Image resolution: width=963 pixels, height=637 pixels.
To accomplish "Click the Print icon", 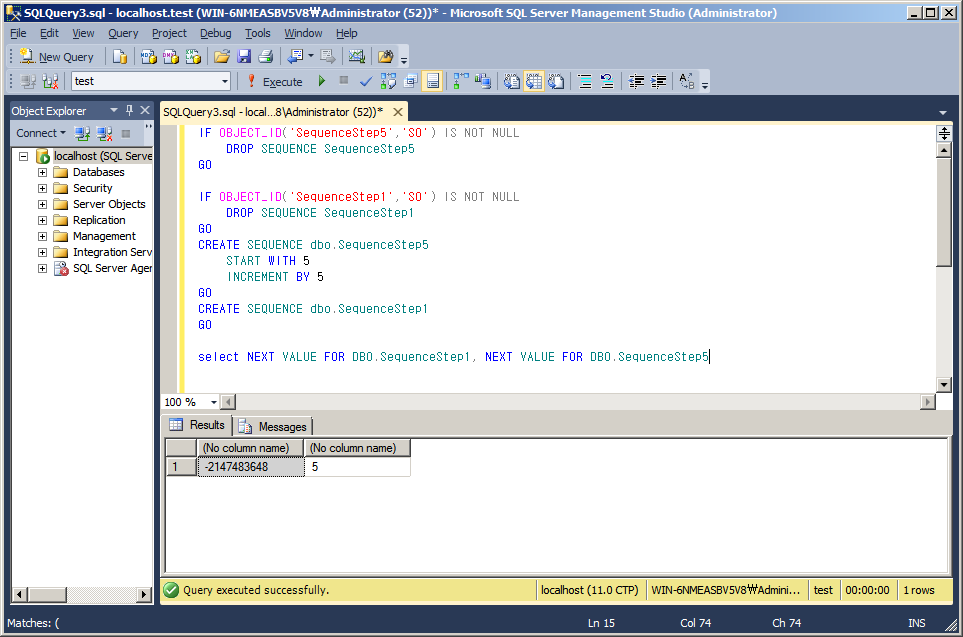I will coord(265,57).
